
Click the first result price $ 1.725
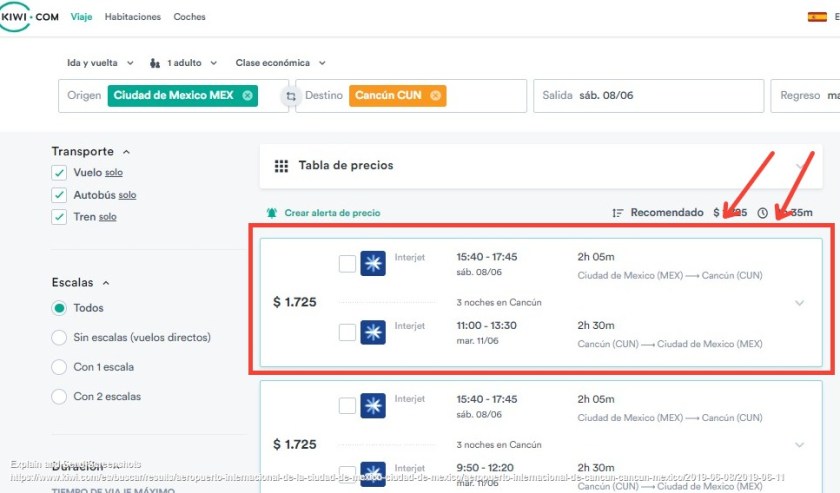295,302
